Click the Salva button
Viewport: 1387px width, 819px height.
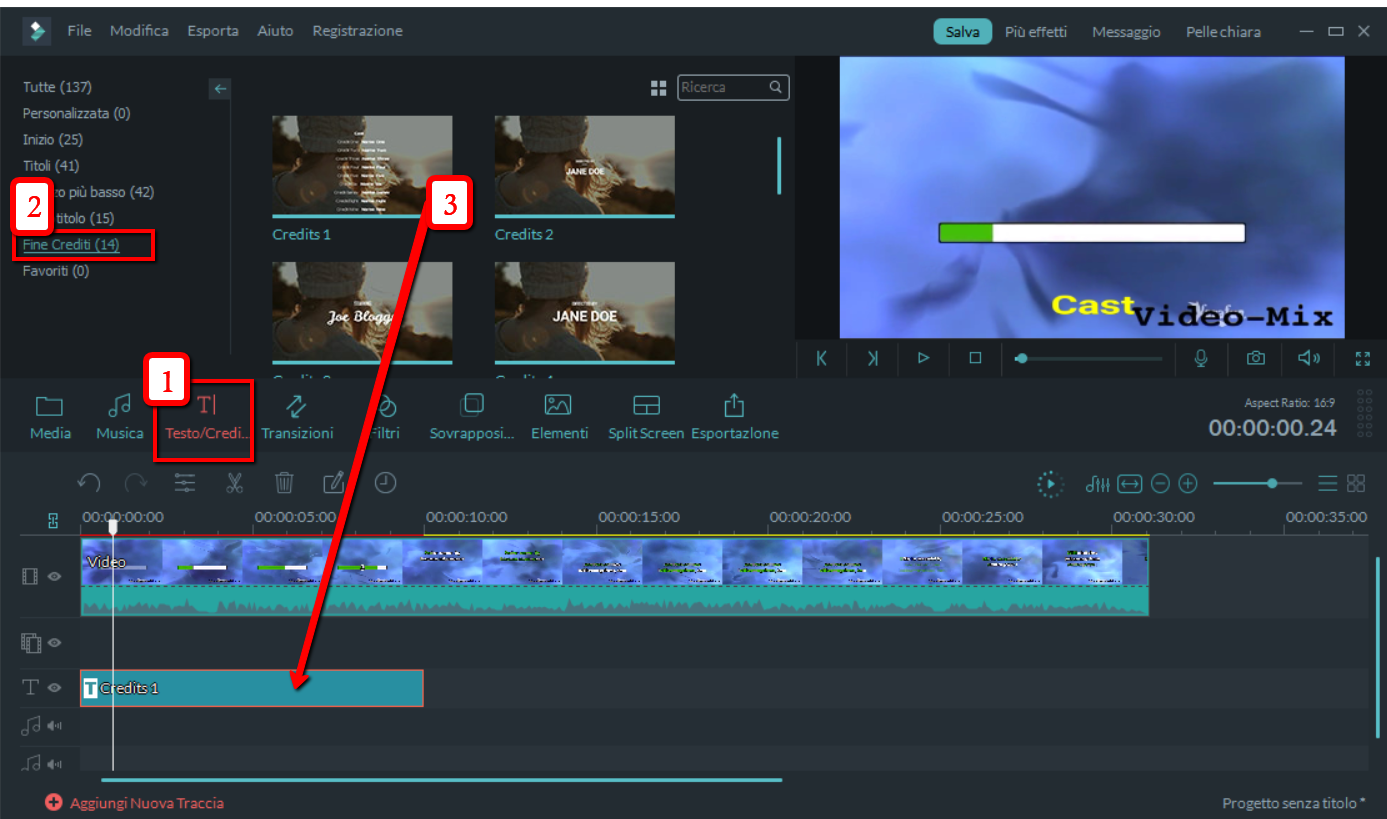(962, 32)
